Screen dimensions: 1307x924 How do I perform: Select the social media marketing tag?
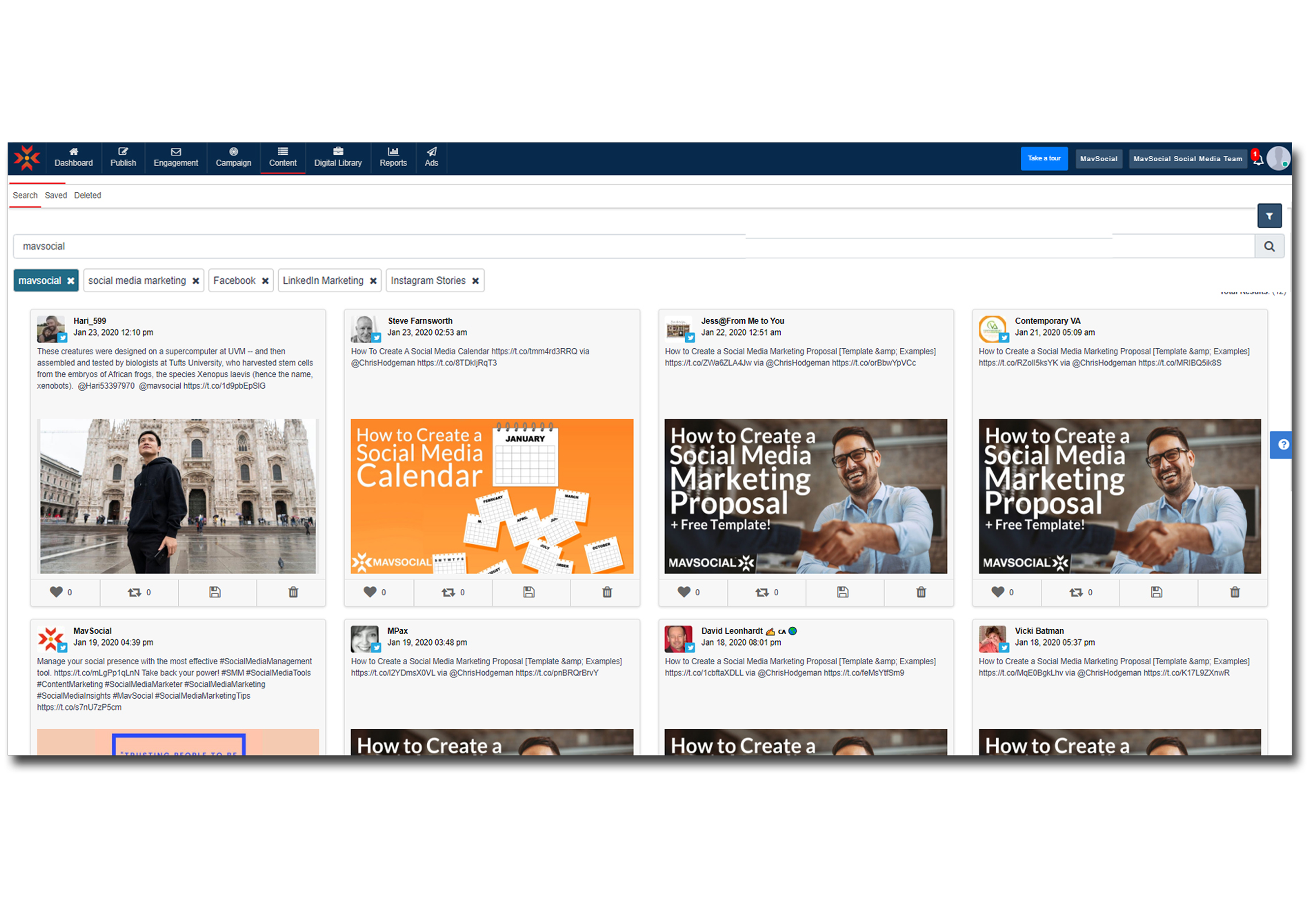137,281
